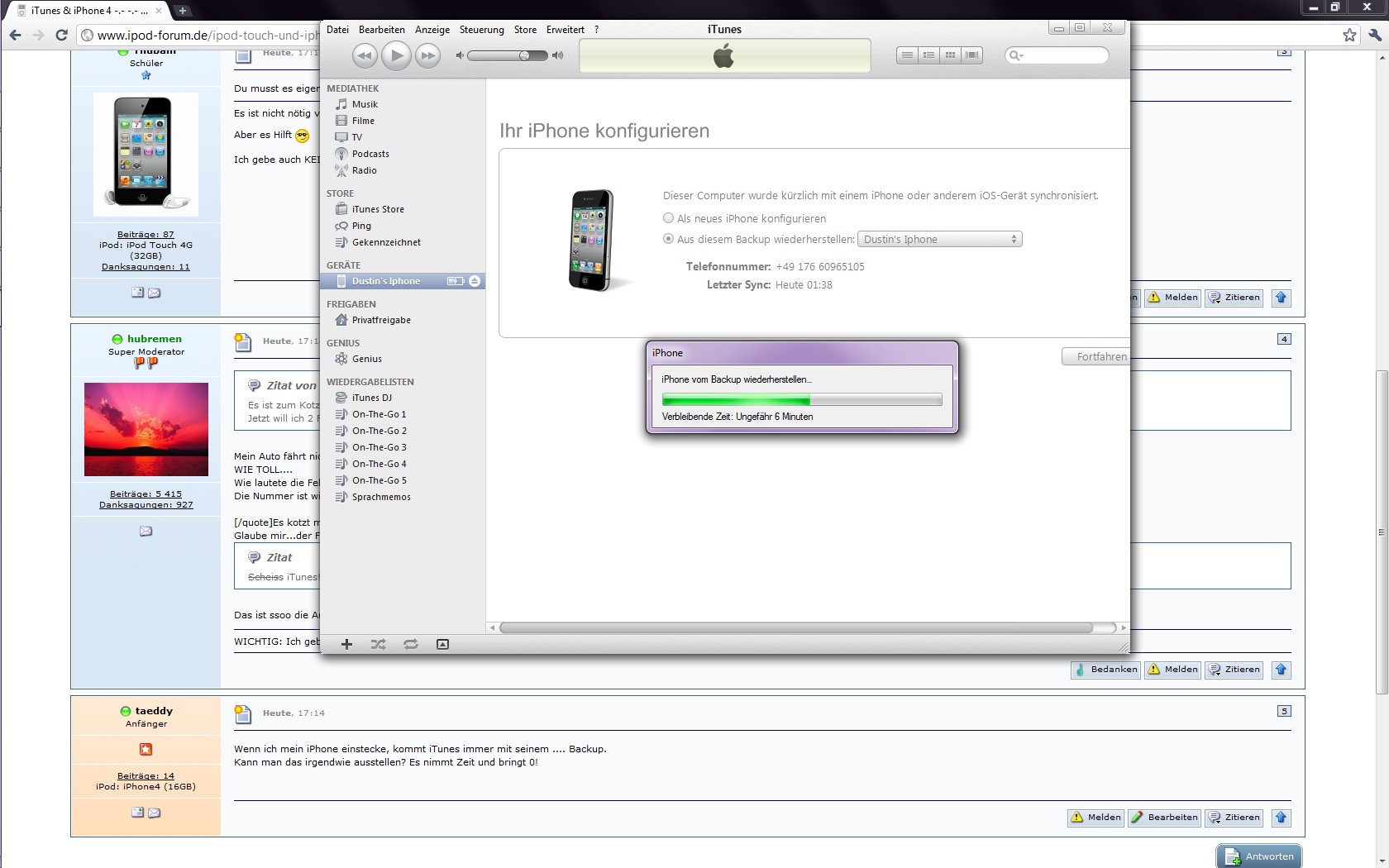Viewport: 1389px width, 868px height.
Task: Click Zitieren on hubremen's post
Action: (x=1234, y=670)
